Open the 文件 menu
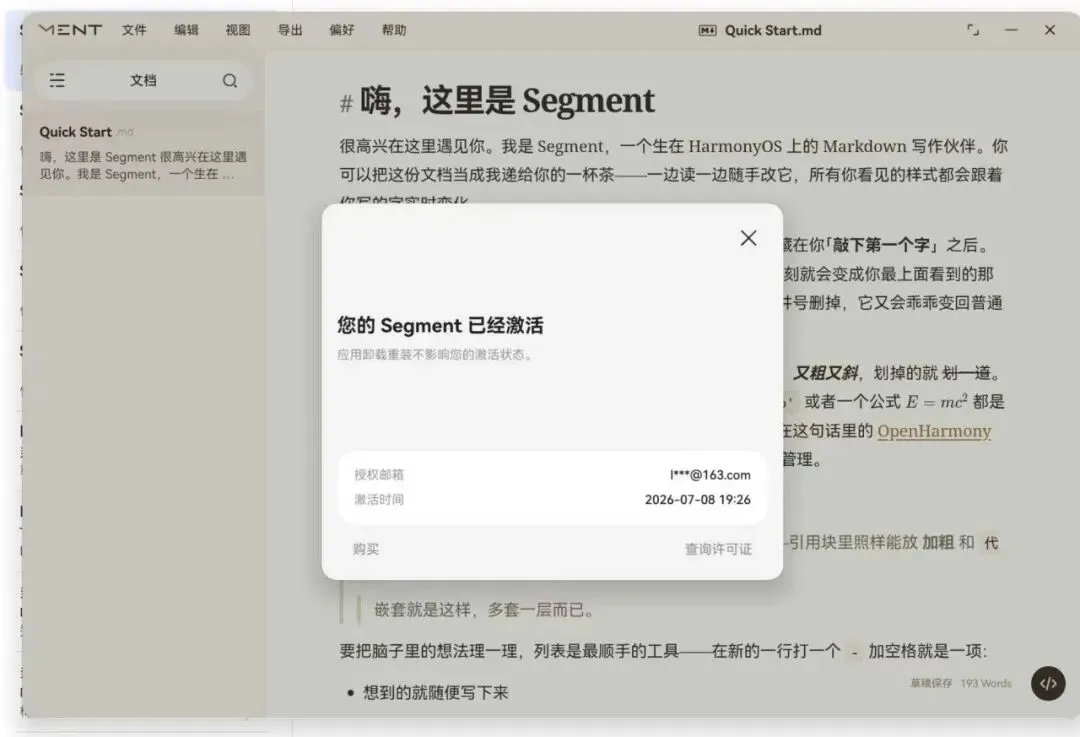Viewport: 1080px width, 737px height. click(x=134, y=30)
